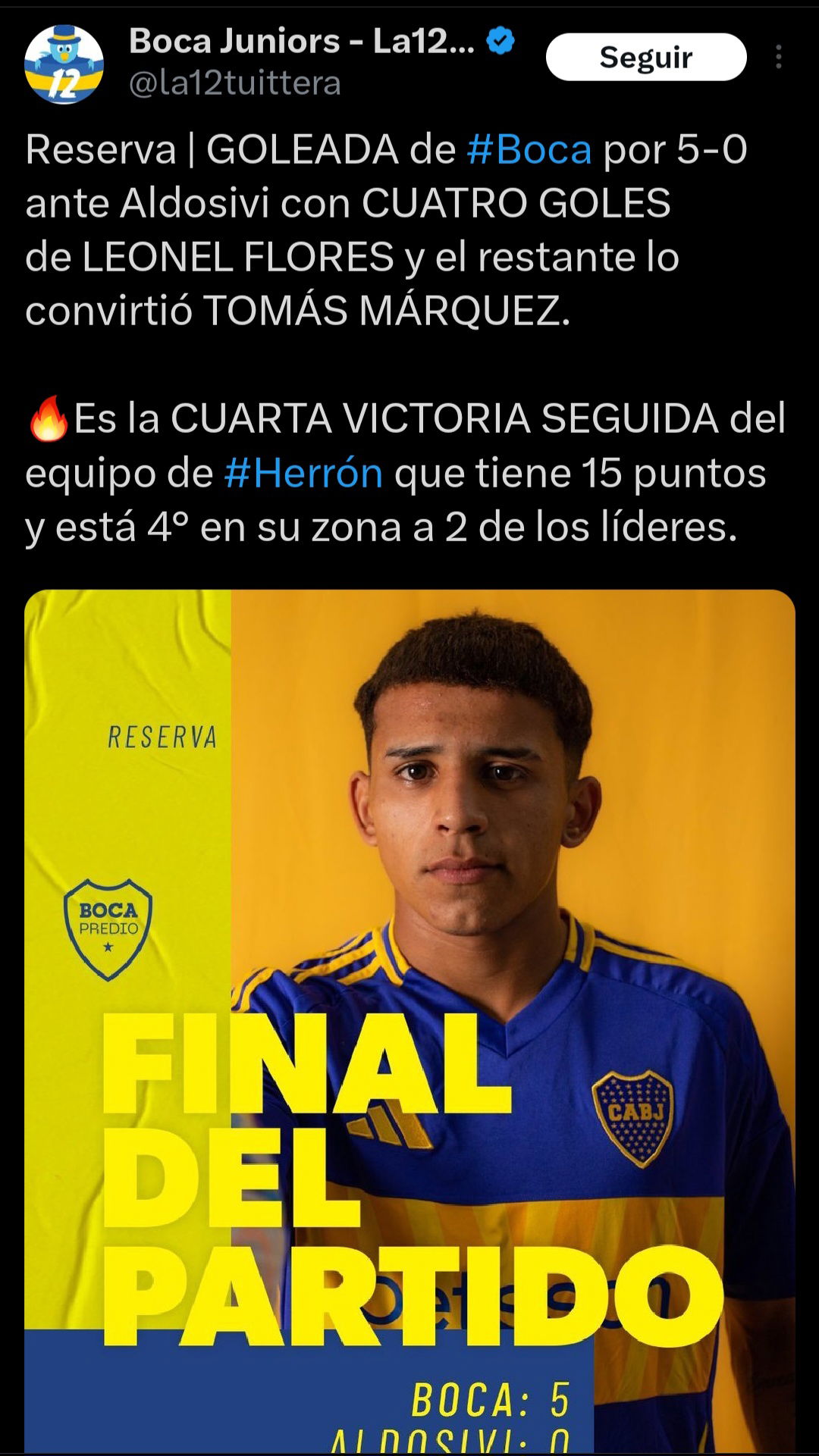819x1456 pixels.
Task: Follow the account with Seguir button
Action: (646, 57)
